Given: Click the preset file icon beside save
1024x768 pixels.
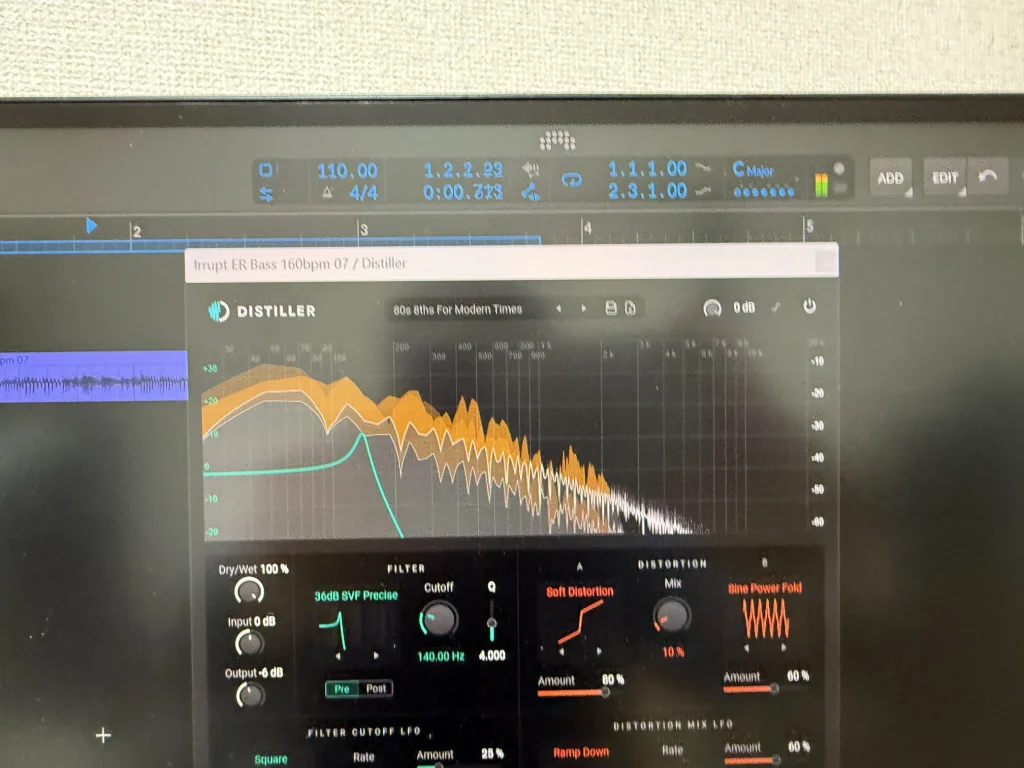Looking at the screenshot, I should pyautogui.click(x=630, y=308).
